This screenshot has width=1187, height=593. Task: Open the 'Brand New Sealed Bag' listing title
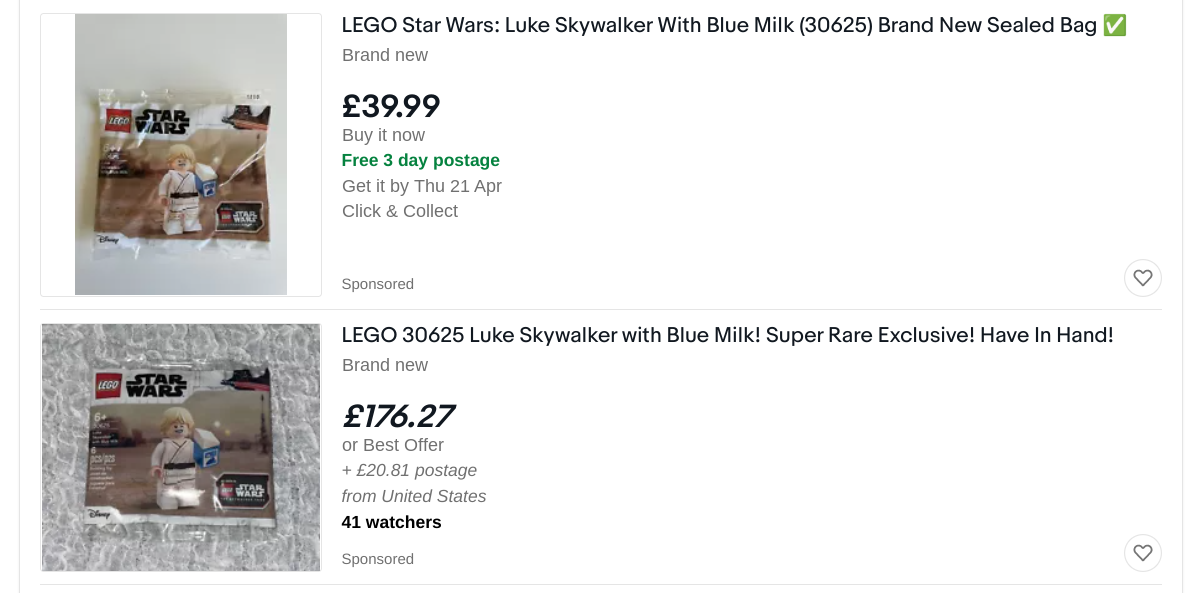point(734,25)
